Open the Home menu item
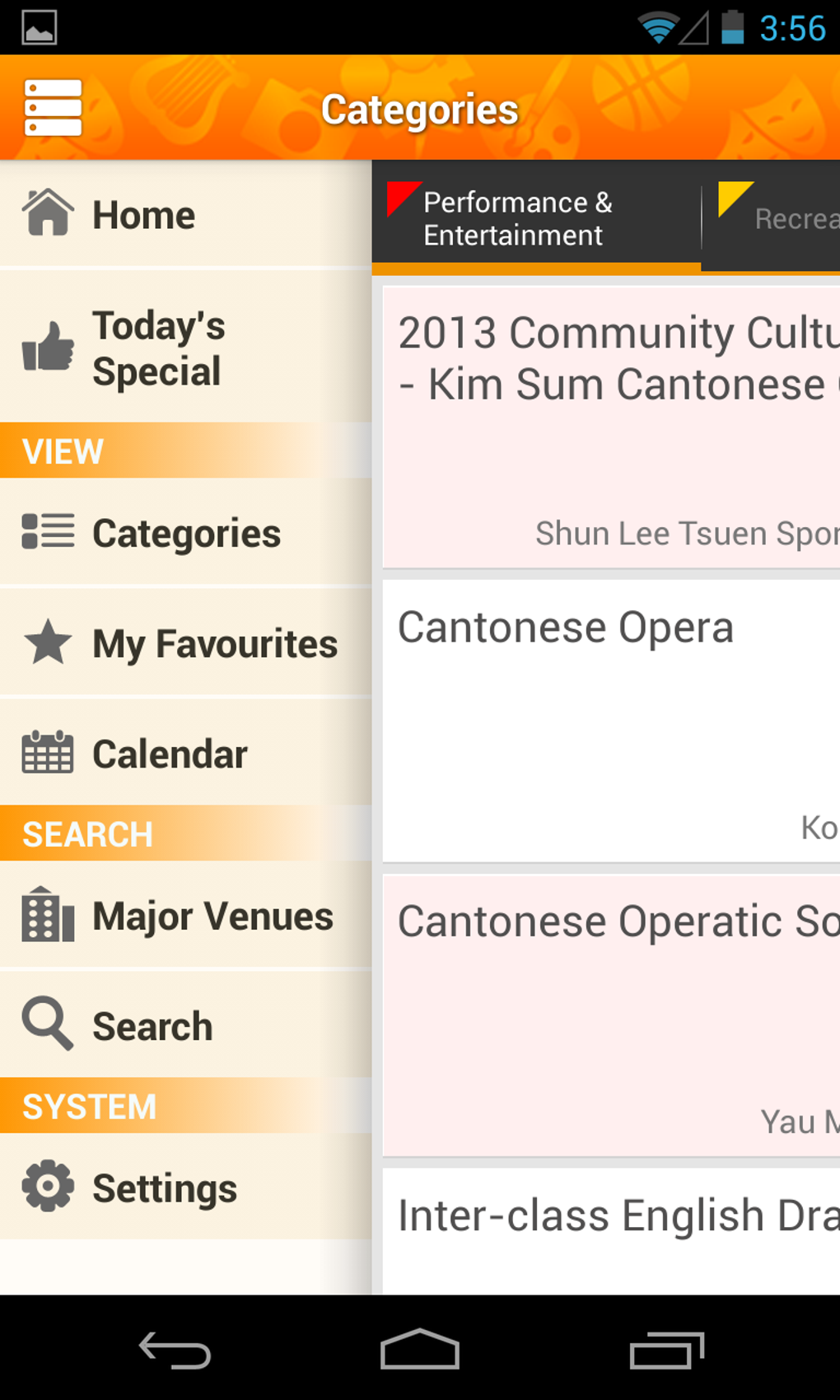This screenshot has width=840, height=1400. 144,215
